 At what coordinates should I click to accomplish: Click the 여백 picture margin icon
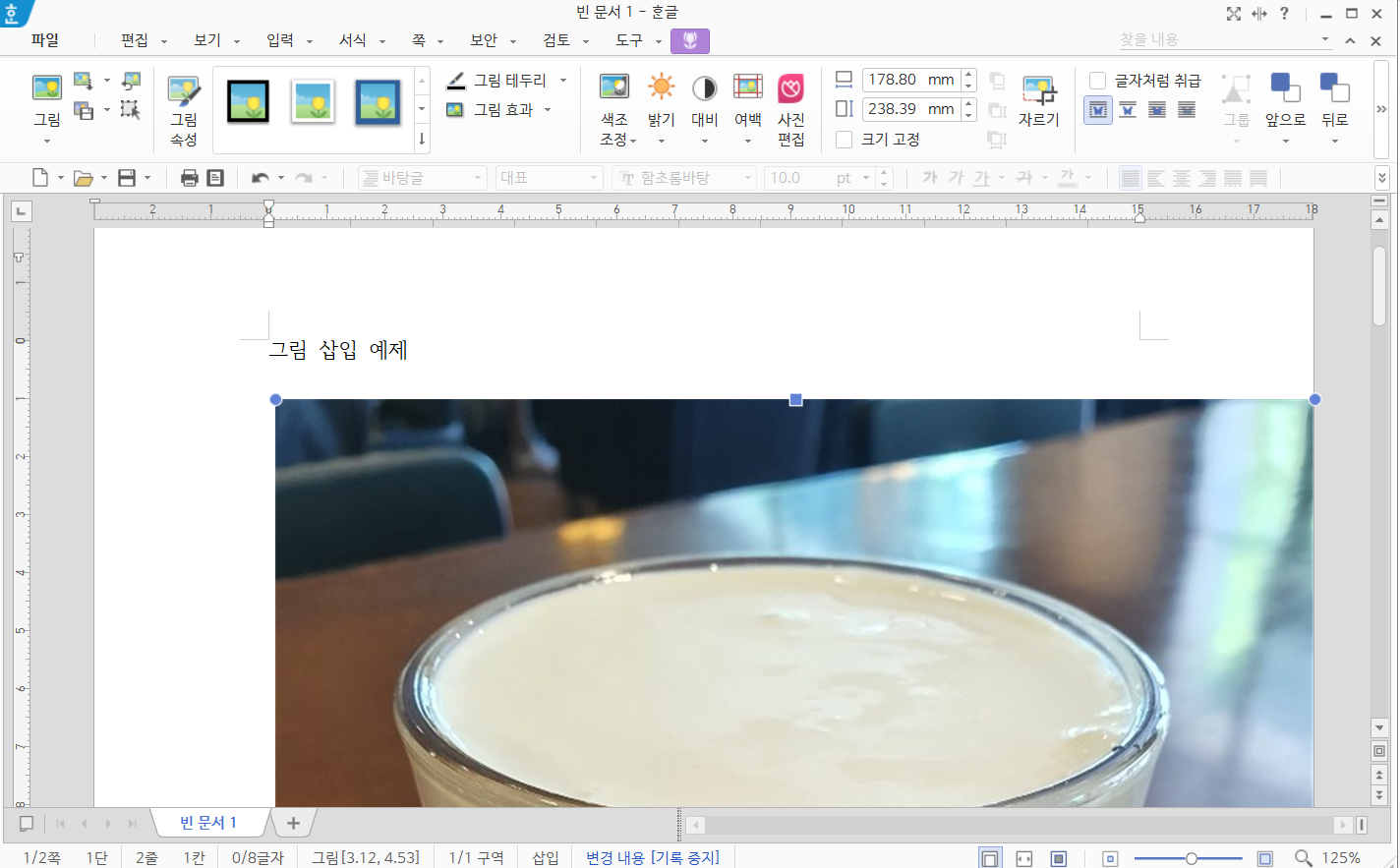click(748, 87)
